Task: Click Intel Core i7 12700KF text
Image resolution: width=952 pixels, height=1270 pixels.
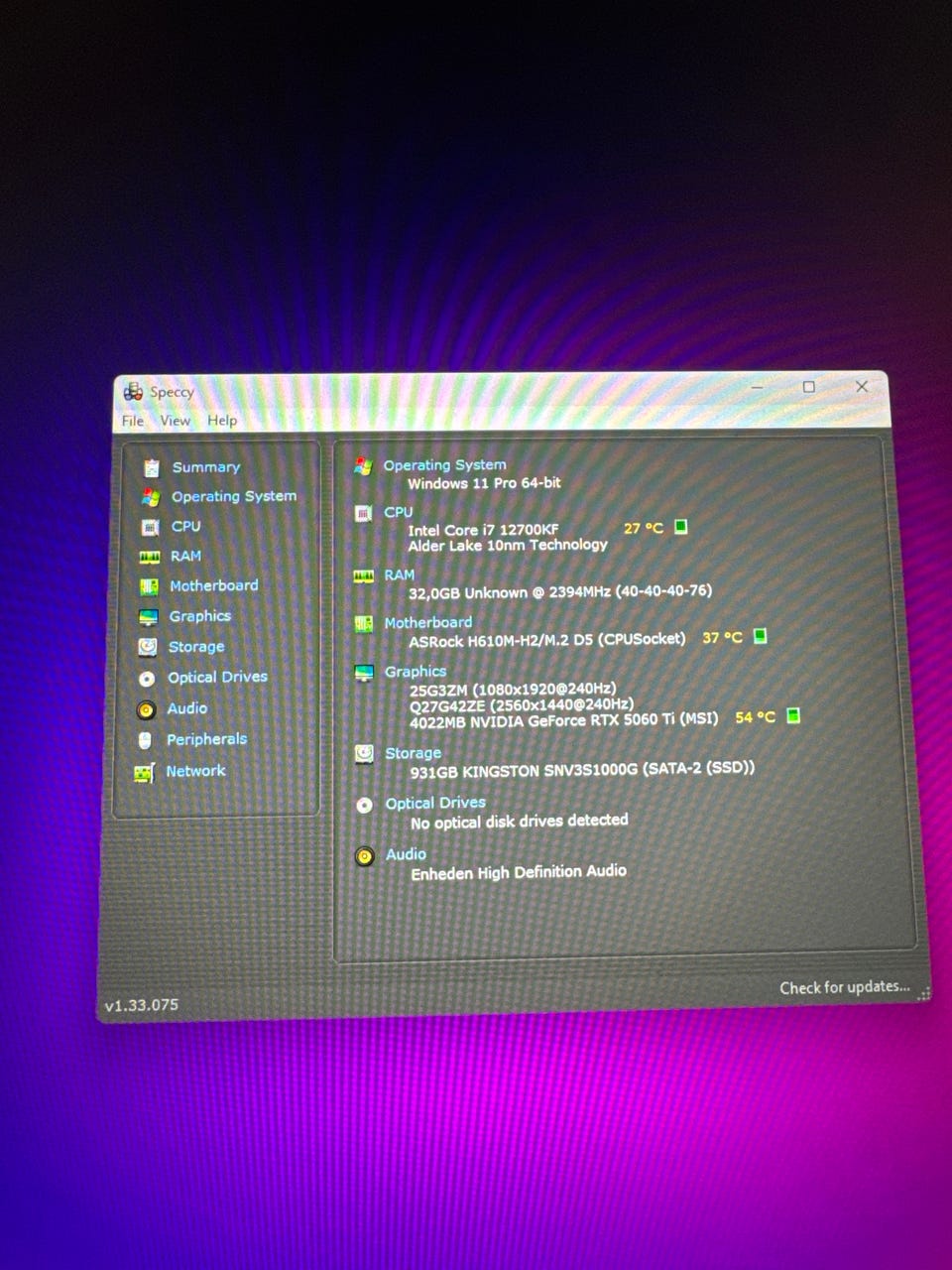Action: pos(483,530)
